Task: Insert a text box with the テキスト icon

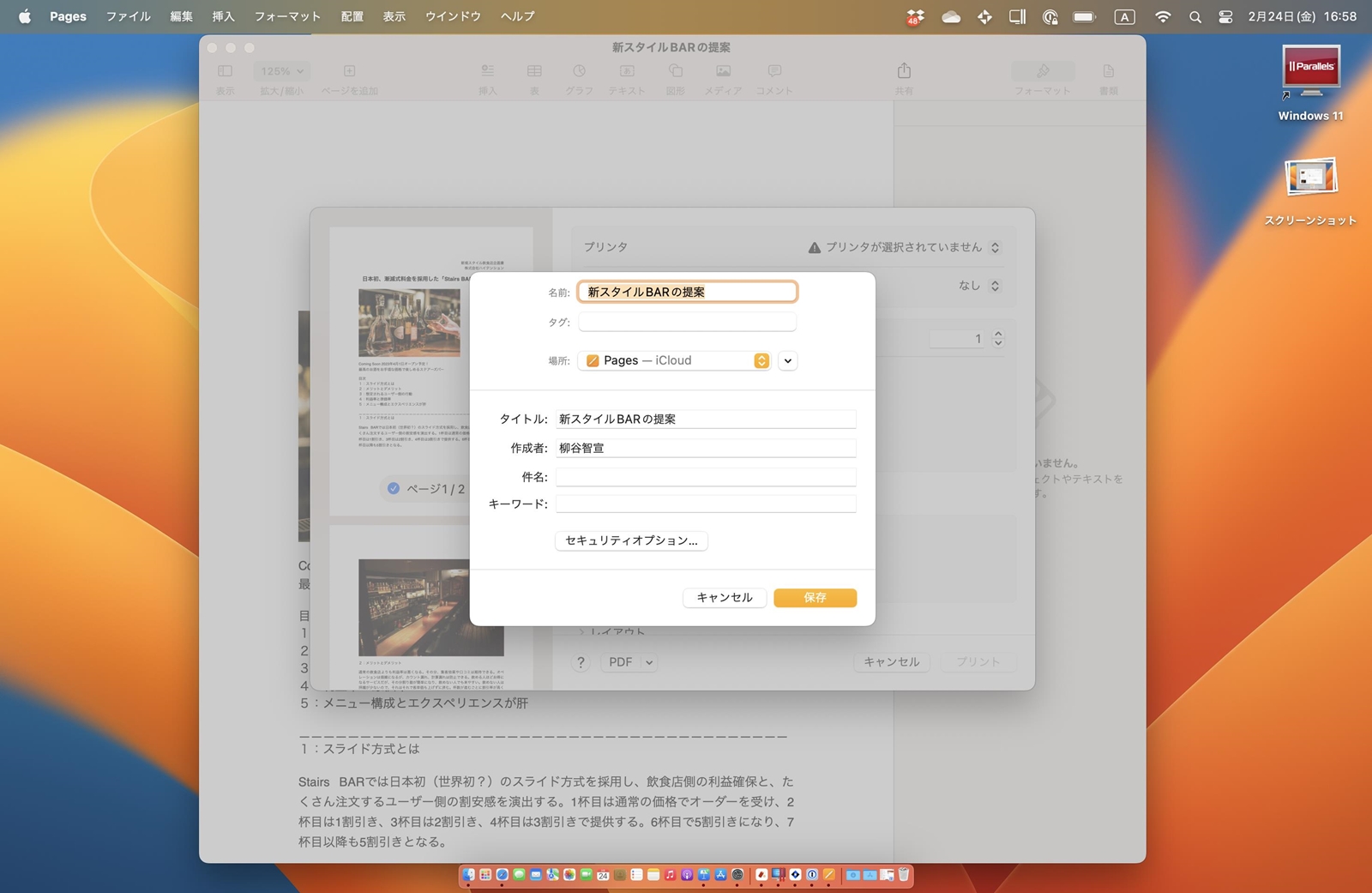Action: pyautogui.click(x=627, y=77)
